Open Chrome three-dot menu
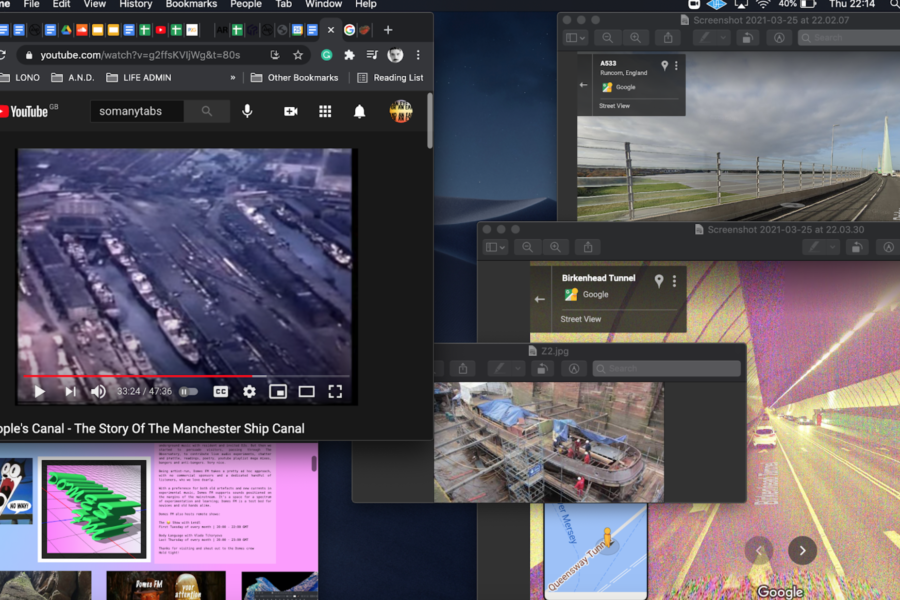This screenshot has height=600, width=900. click(418, 55)
